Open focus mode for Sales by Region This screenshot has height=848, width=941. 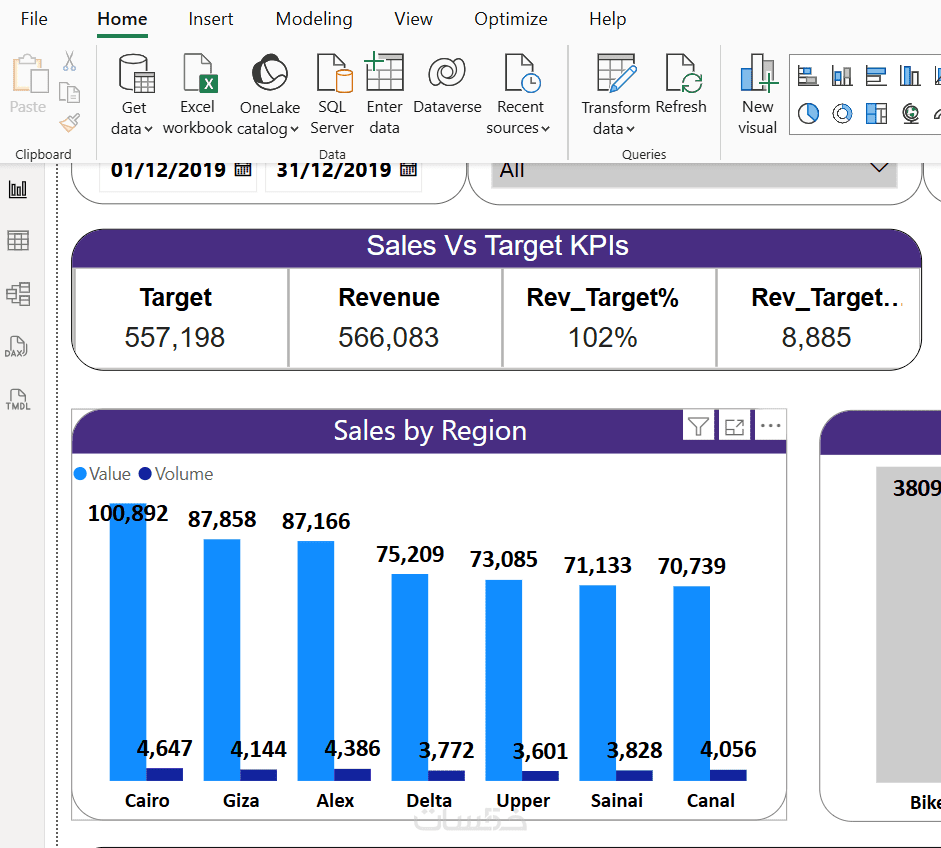735,427
